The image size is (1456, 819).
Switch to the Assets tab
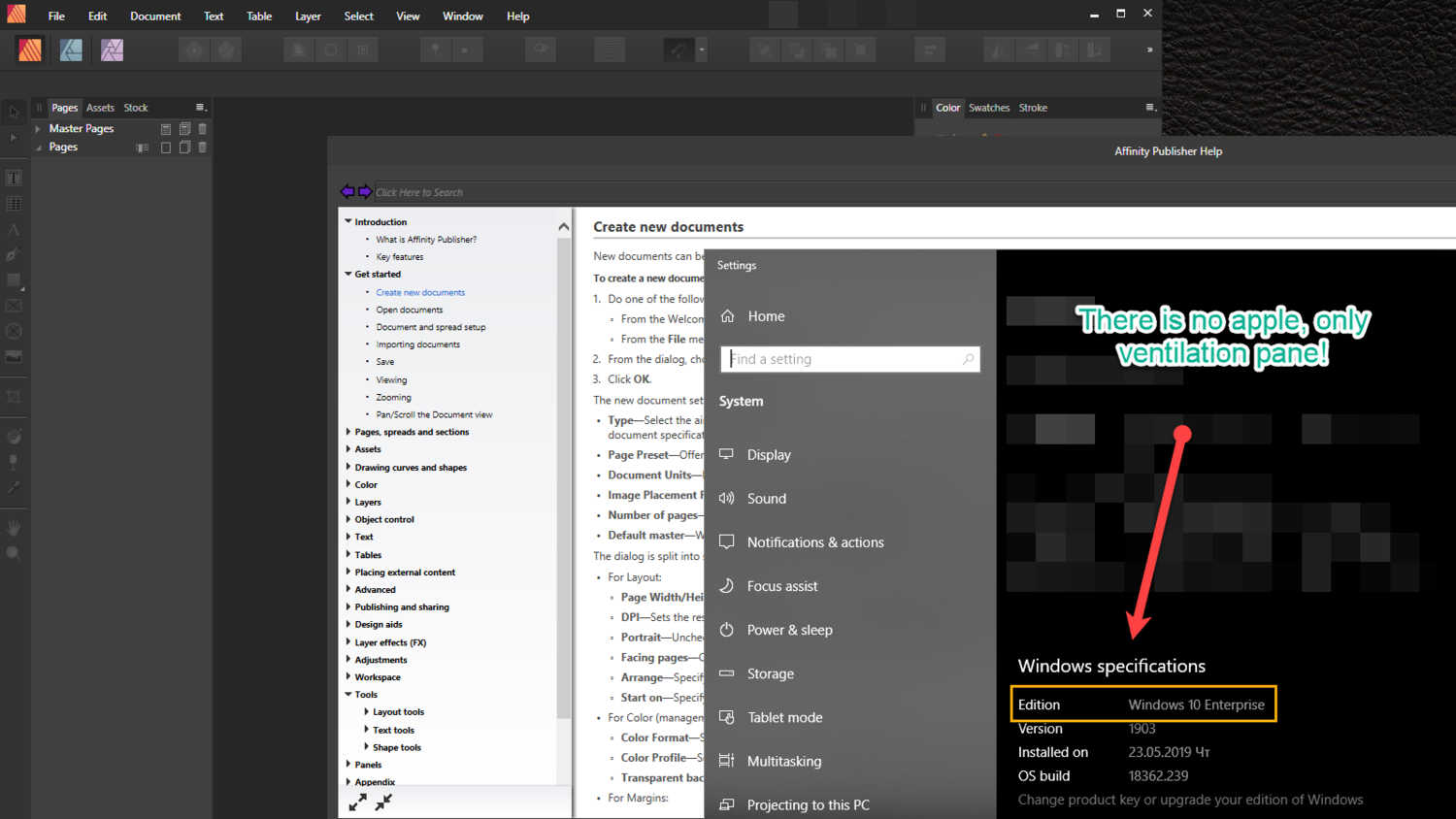coord(100,108)
